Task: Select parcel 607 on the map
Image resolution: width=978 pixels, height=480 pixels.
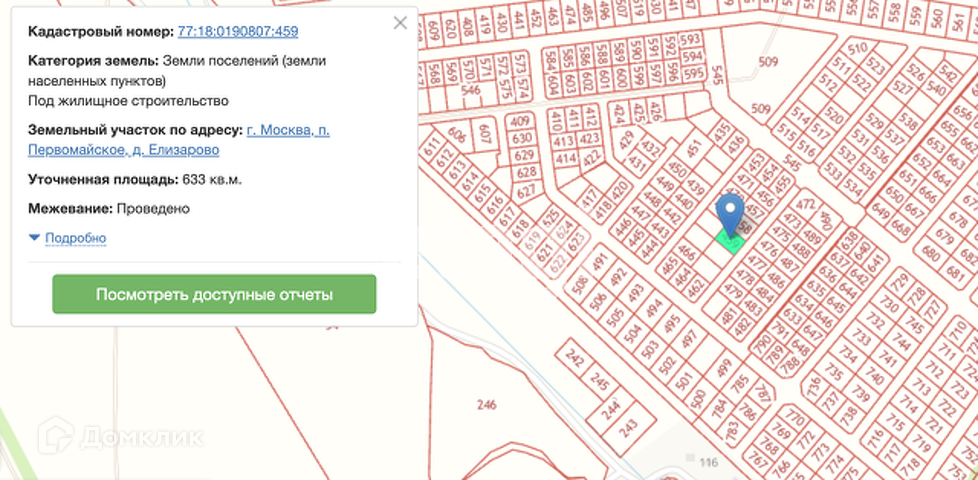Action: coord(485,134)
